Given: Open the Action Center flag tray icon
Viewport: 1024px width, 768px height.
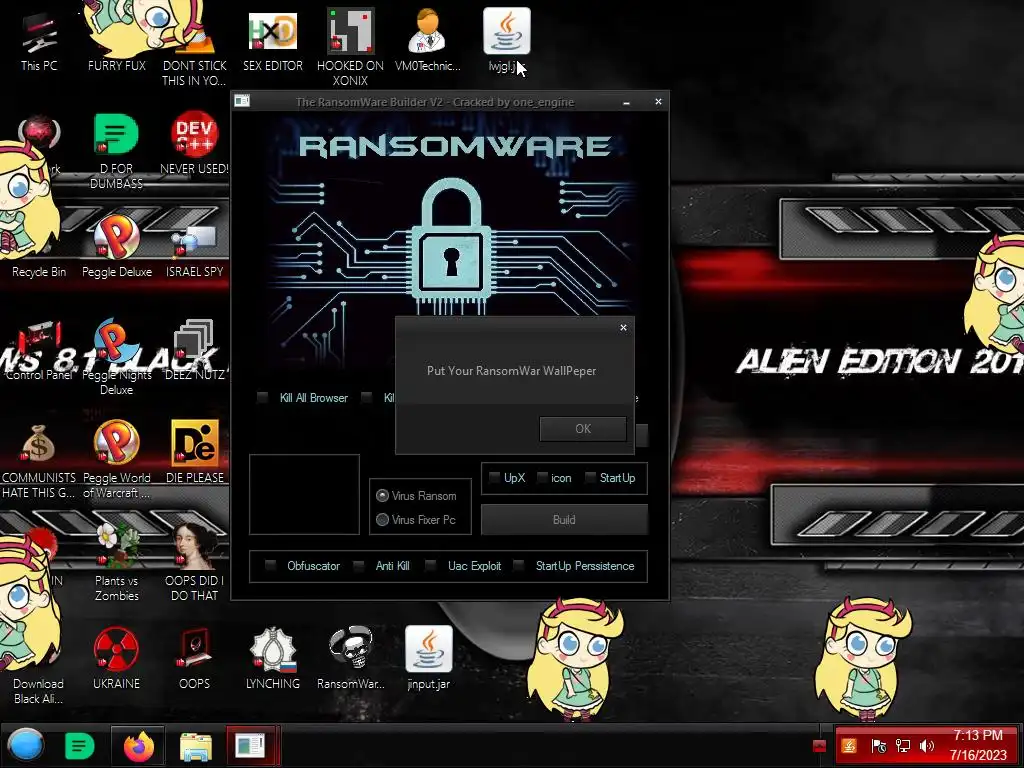Looking at the screenshot, I should coord(879,746).
